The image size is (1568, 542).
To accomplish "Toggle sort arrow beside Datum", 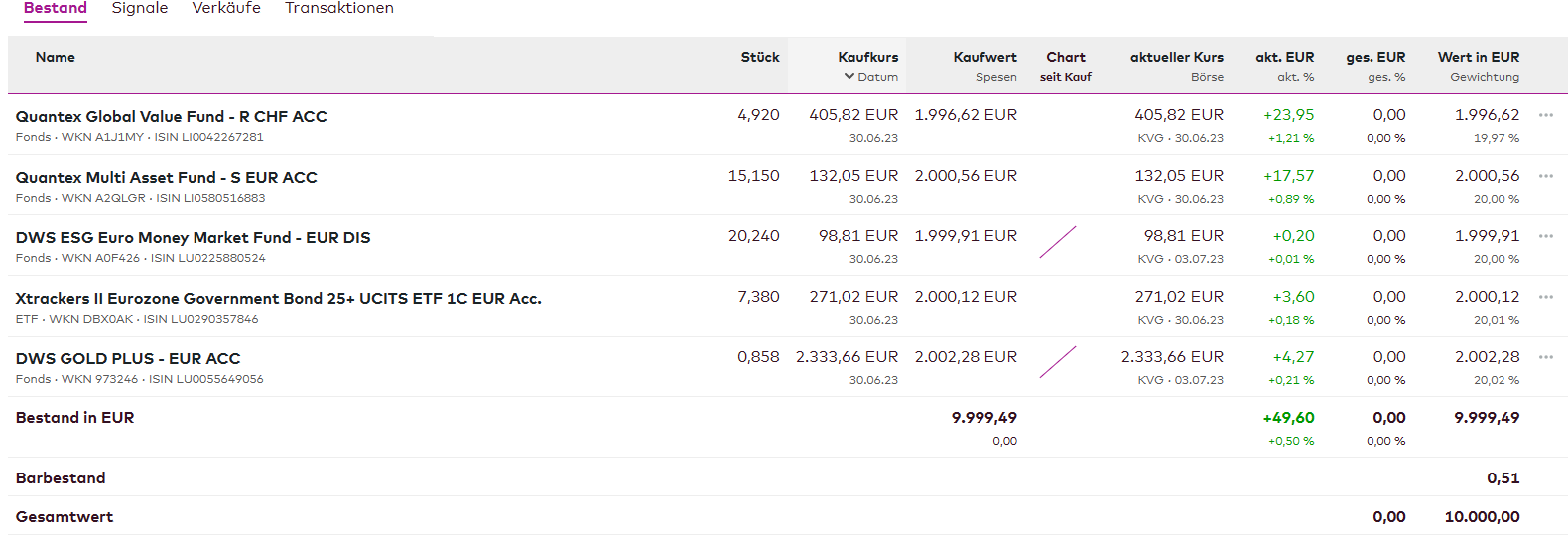I will tap(849, 77).
